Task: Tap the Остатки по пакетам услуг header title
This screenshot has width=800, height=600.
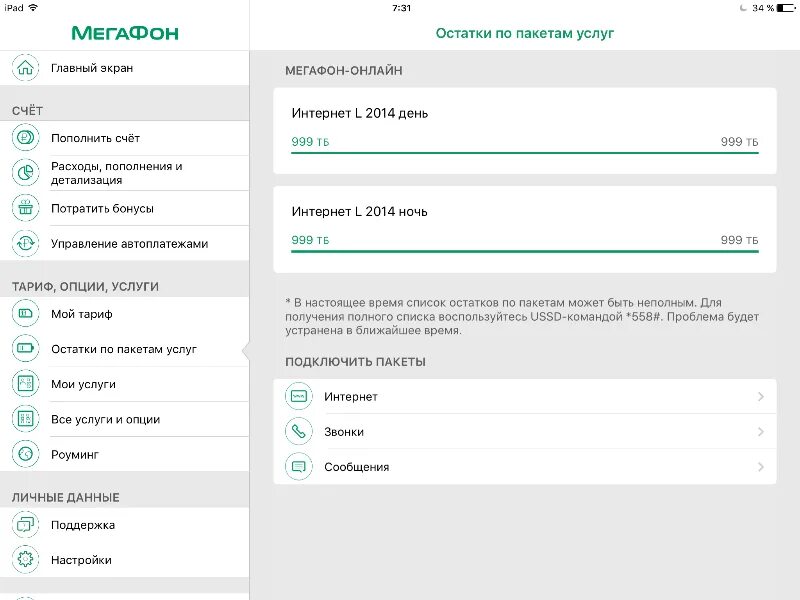Action: pos(524,33)
